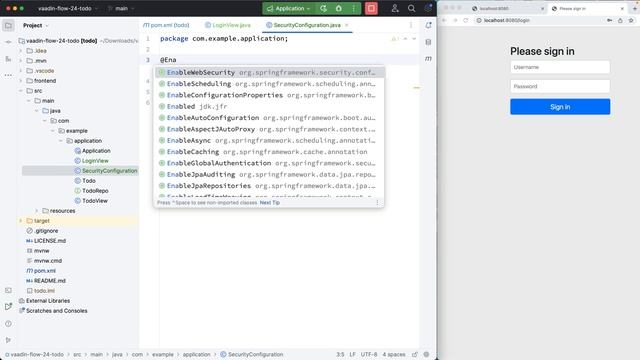Open completion popup options menu
The image size is (640, 360).
[377, 202]
